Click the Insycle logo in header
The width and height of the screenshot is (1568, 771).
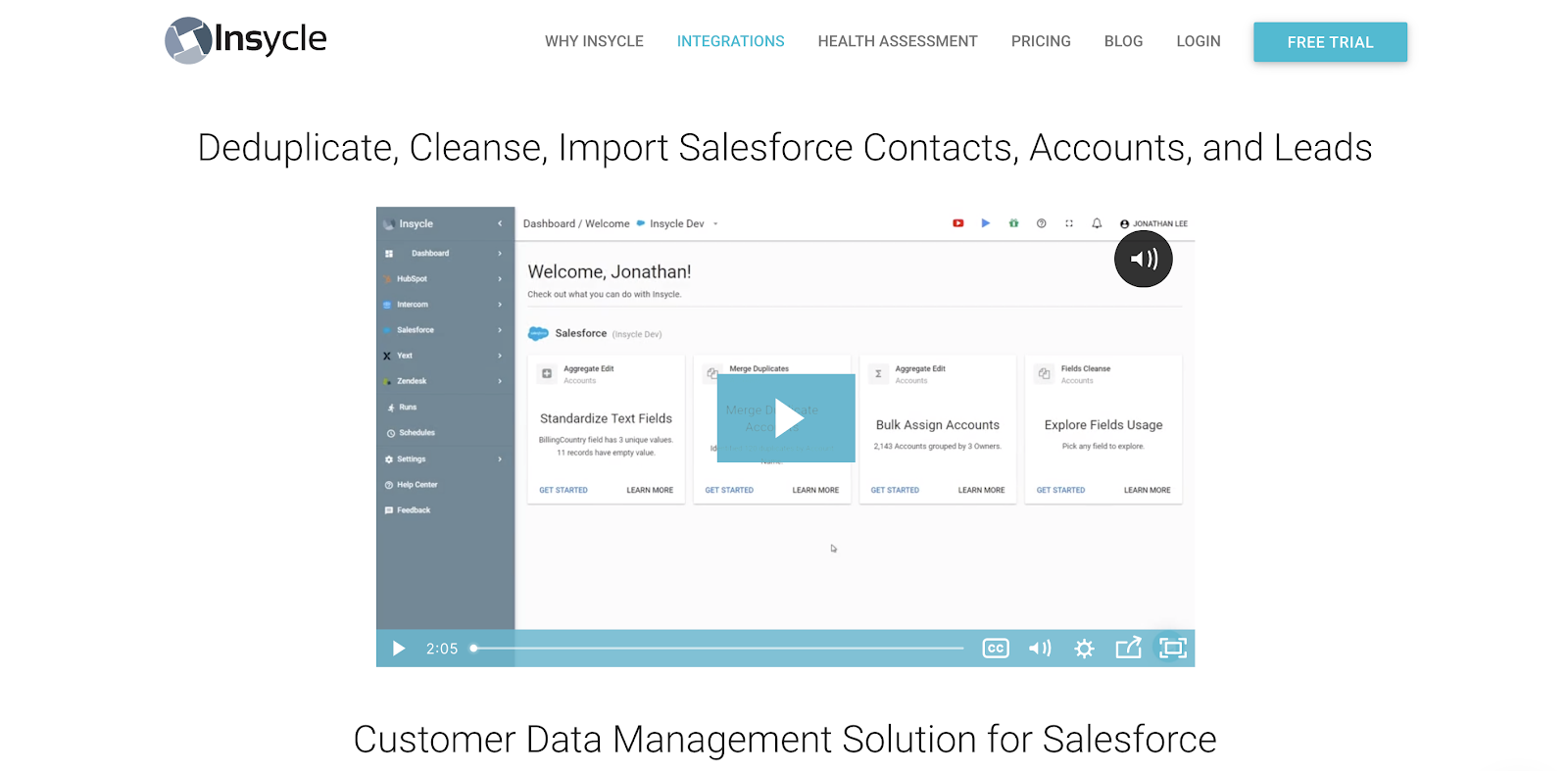(x=246, y=40)
